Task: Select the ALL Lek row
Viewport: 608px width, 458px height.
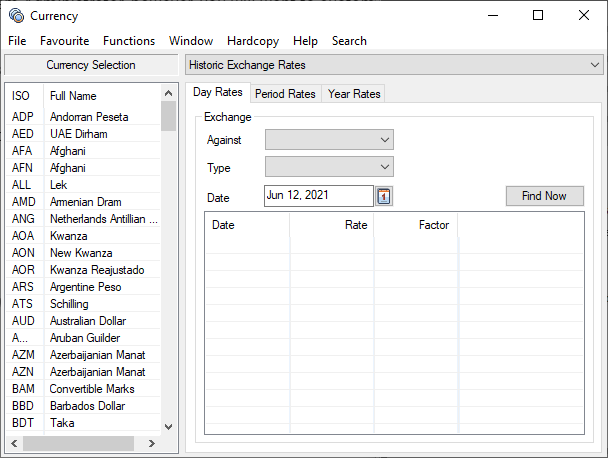Action: [x=83, y=185]
